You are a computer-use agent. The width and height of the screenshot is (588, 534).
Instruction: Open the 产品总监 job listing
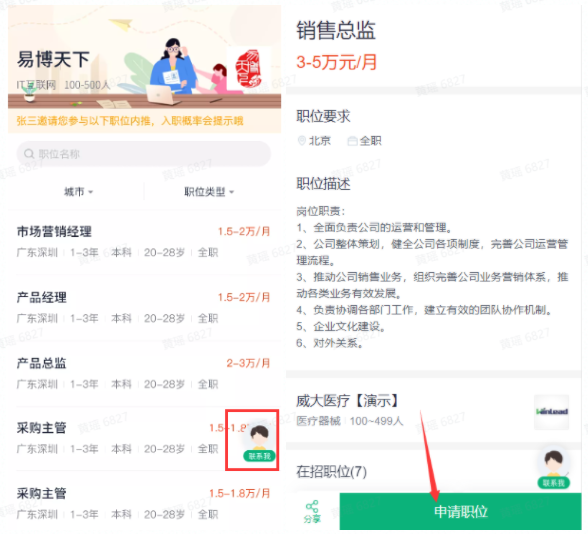click(144, 374)
